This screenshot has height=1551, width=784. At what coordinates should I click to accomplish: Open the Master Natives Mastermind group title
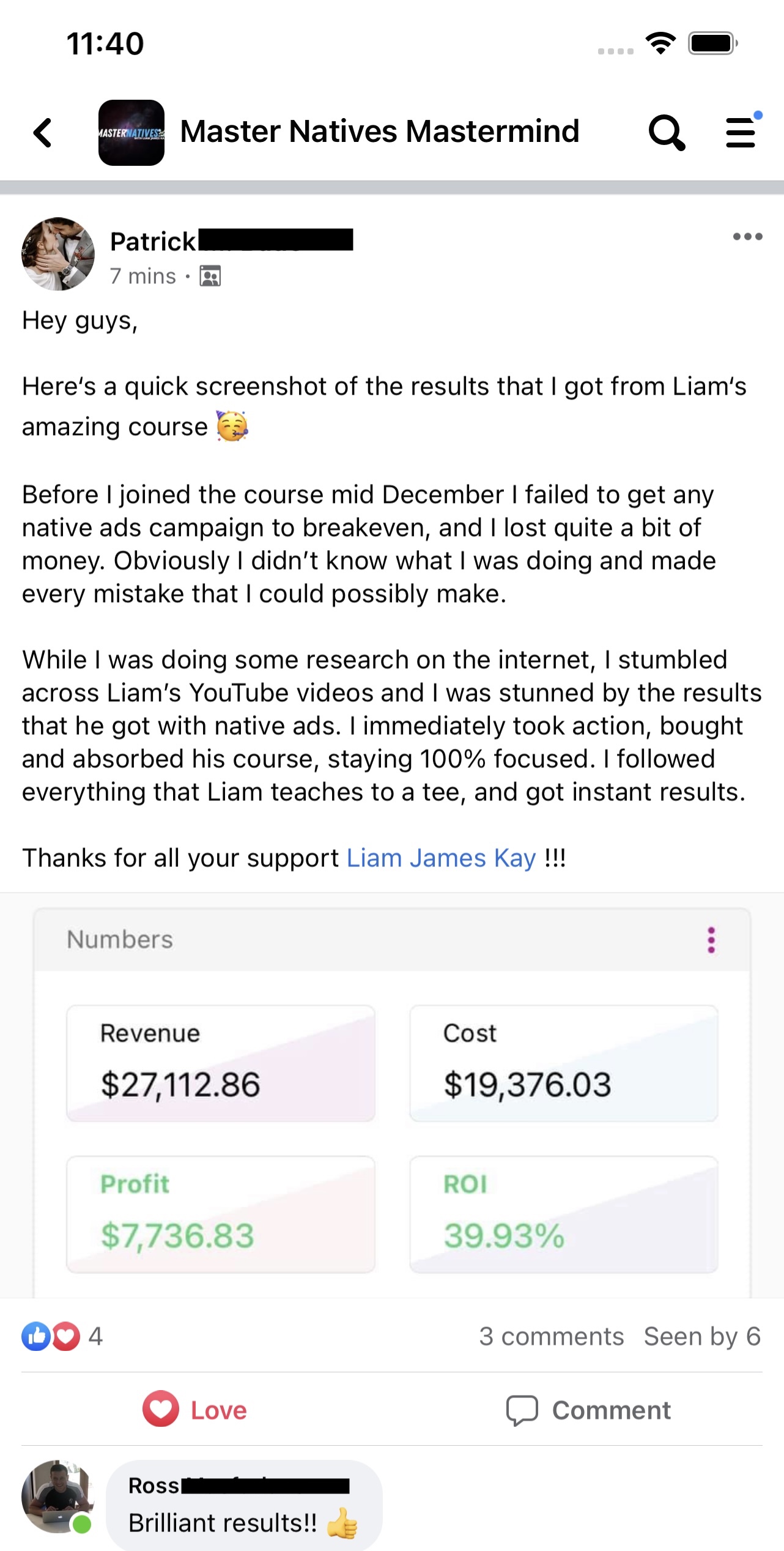coord(380,132)
